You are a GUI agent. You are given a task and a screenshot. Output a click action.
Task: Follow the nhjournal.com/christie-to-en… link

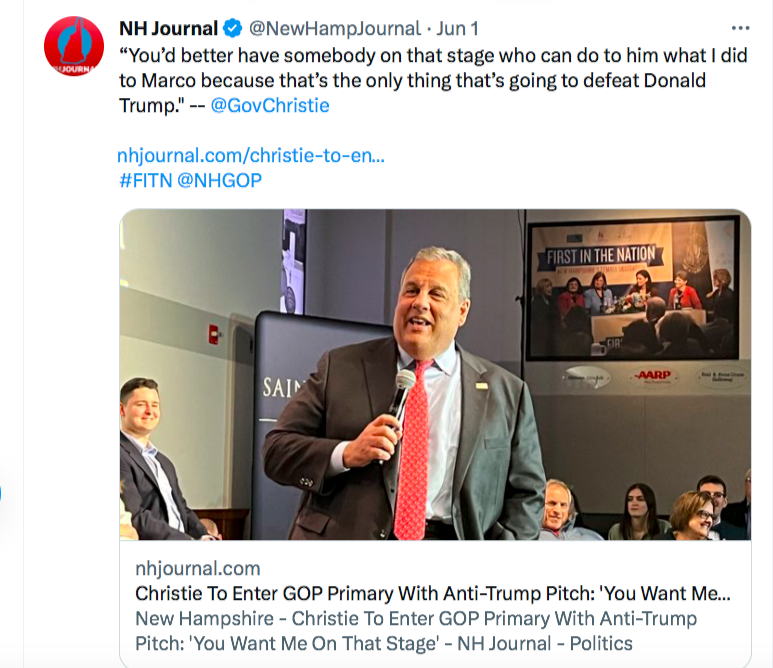251,155
